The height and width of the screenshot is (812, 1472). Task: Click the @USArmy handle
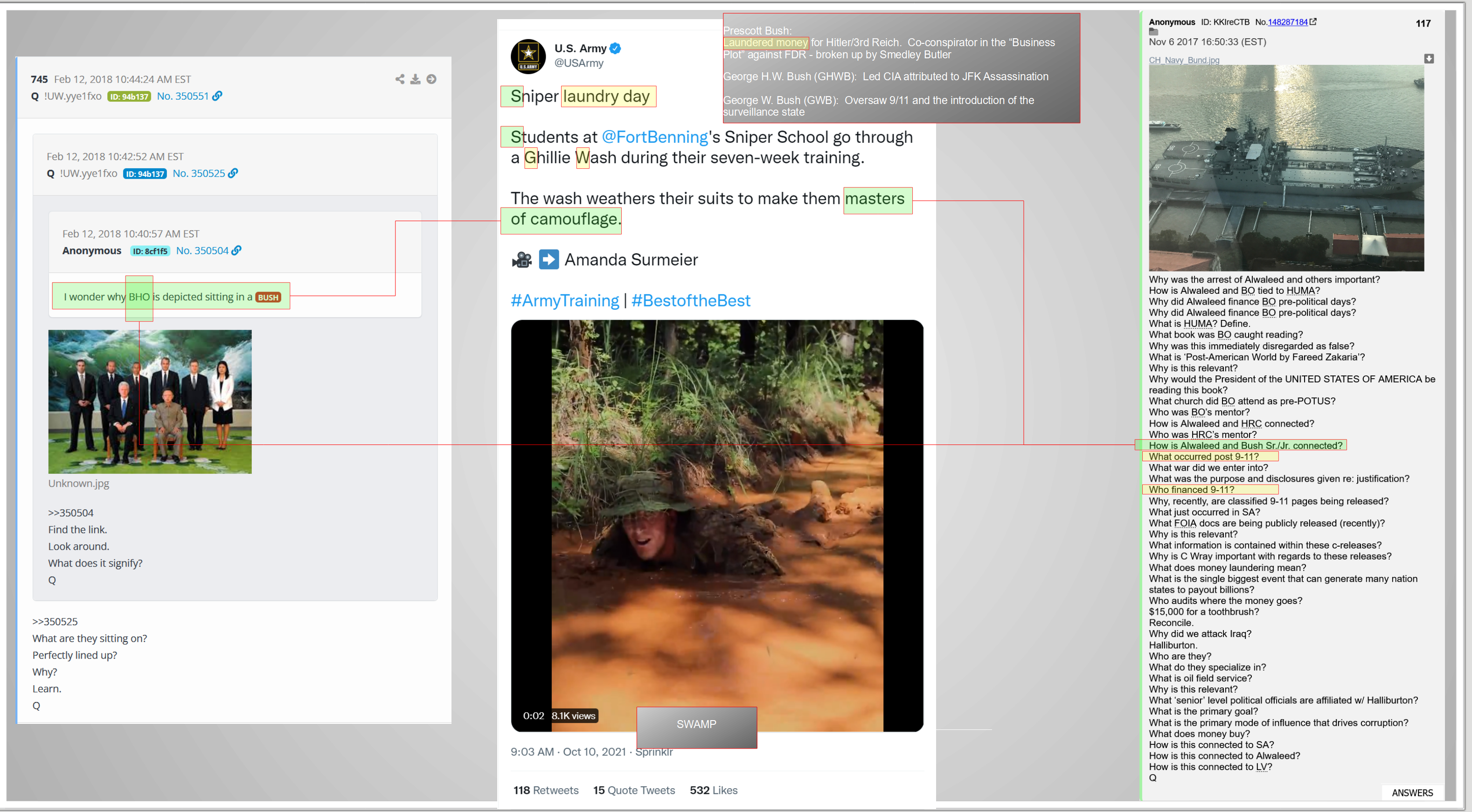(579, 63)
